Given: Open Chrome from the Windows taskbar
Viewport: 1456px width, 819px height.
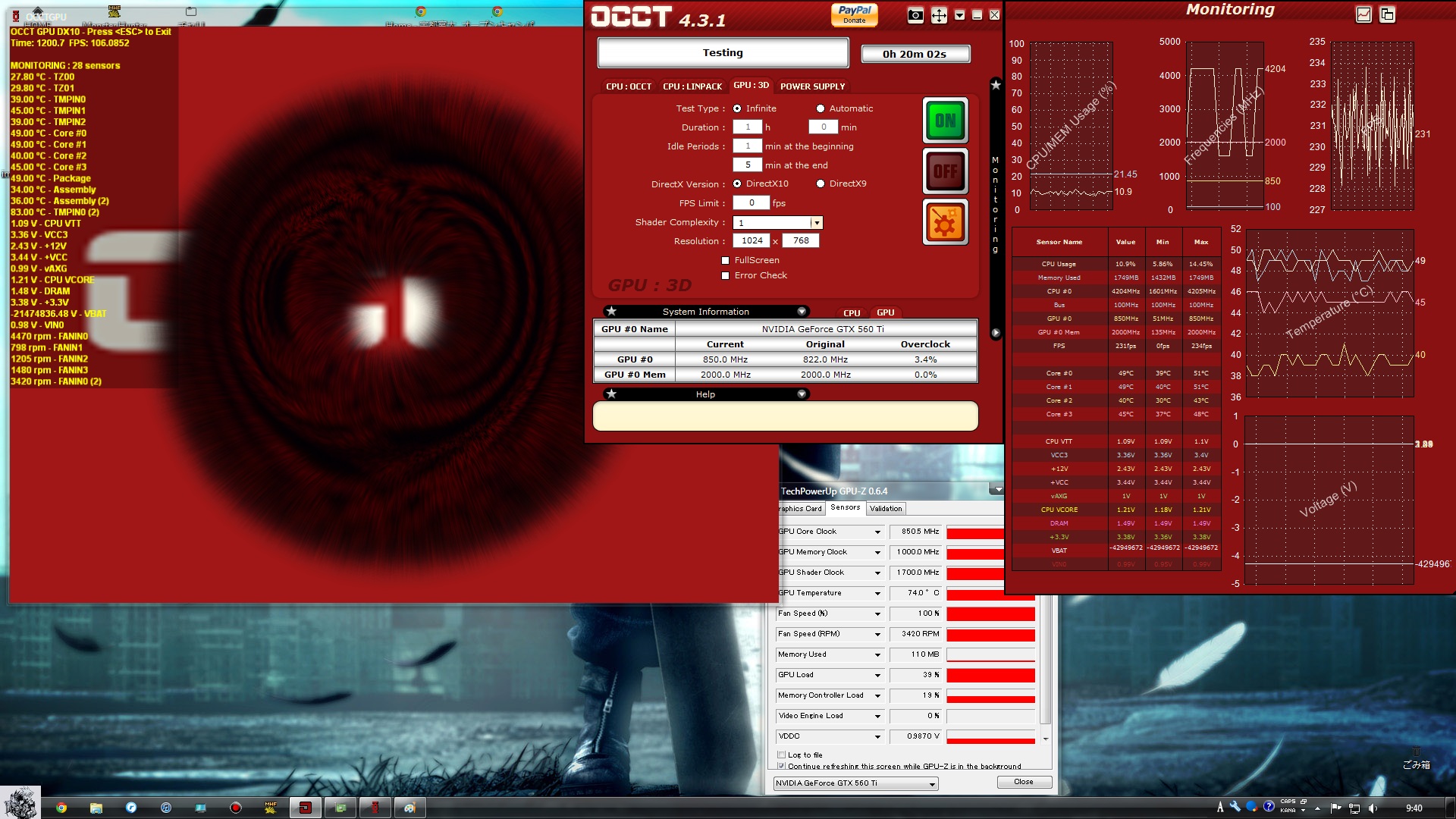Looking at the screenshot, I should pyautogui.click(x=61, y=808).
